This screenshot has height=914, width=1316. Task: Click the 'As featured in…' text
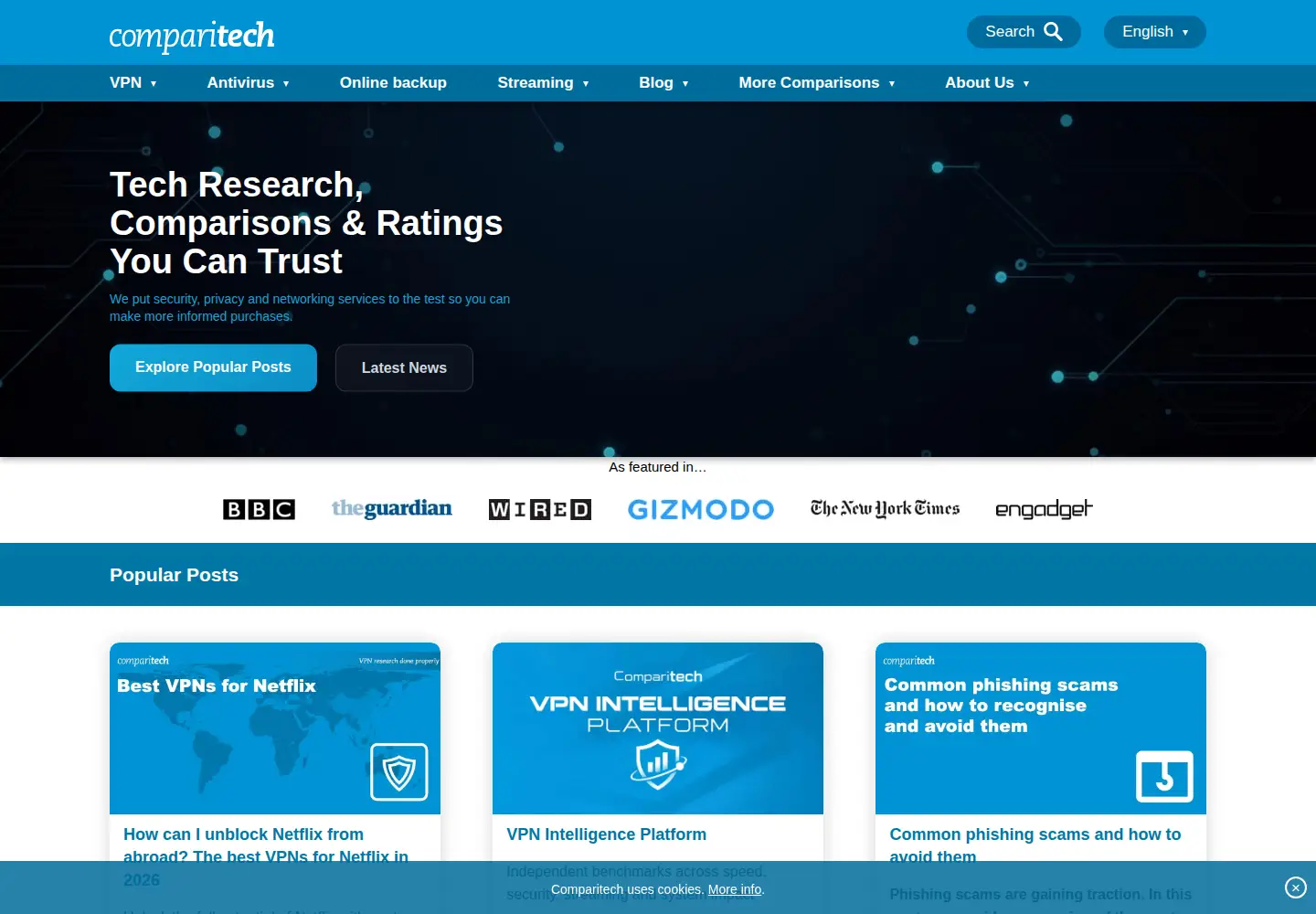coord(658,467)
